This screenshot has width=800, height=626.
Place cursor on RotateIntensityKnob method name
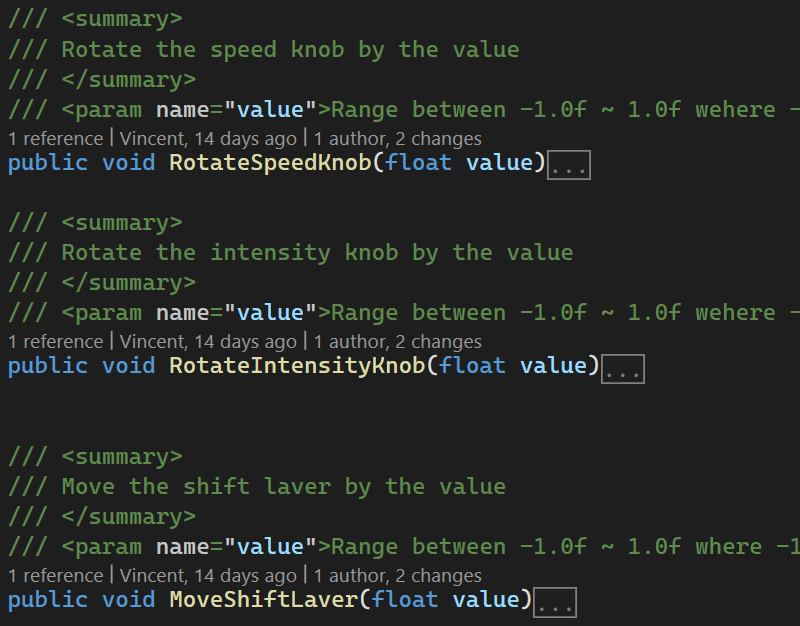tap(297, 366)
